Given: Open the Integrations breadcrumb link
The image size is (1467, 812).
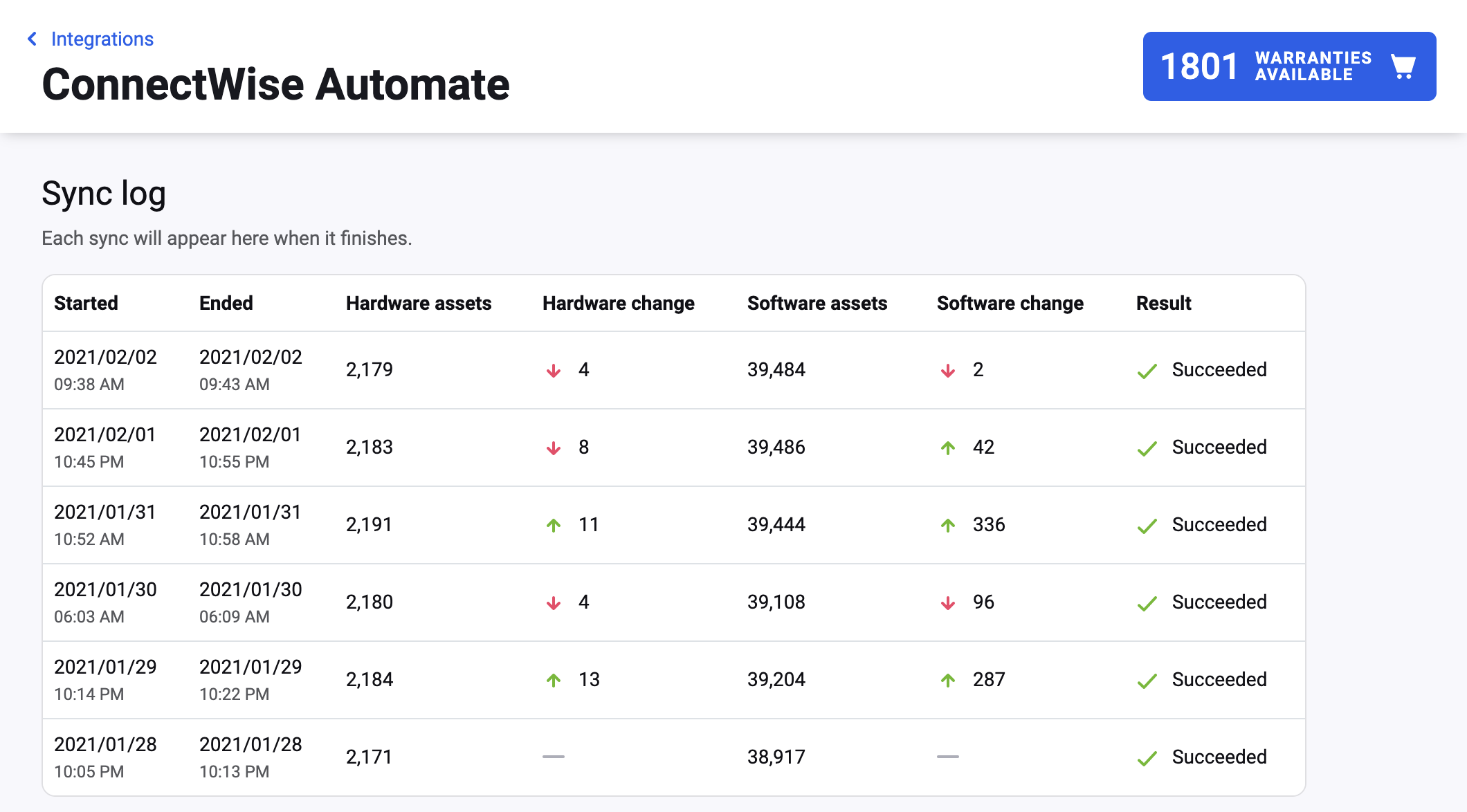Looking at the screenshot, I should tap(102, 39).
